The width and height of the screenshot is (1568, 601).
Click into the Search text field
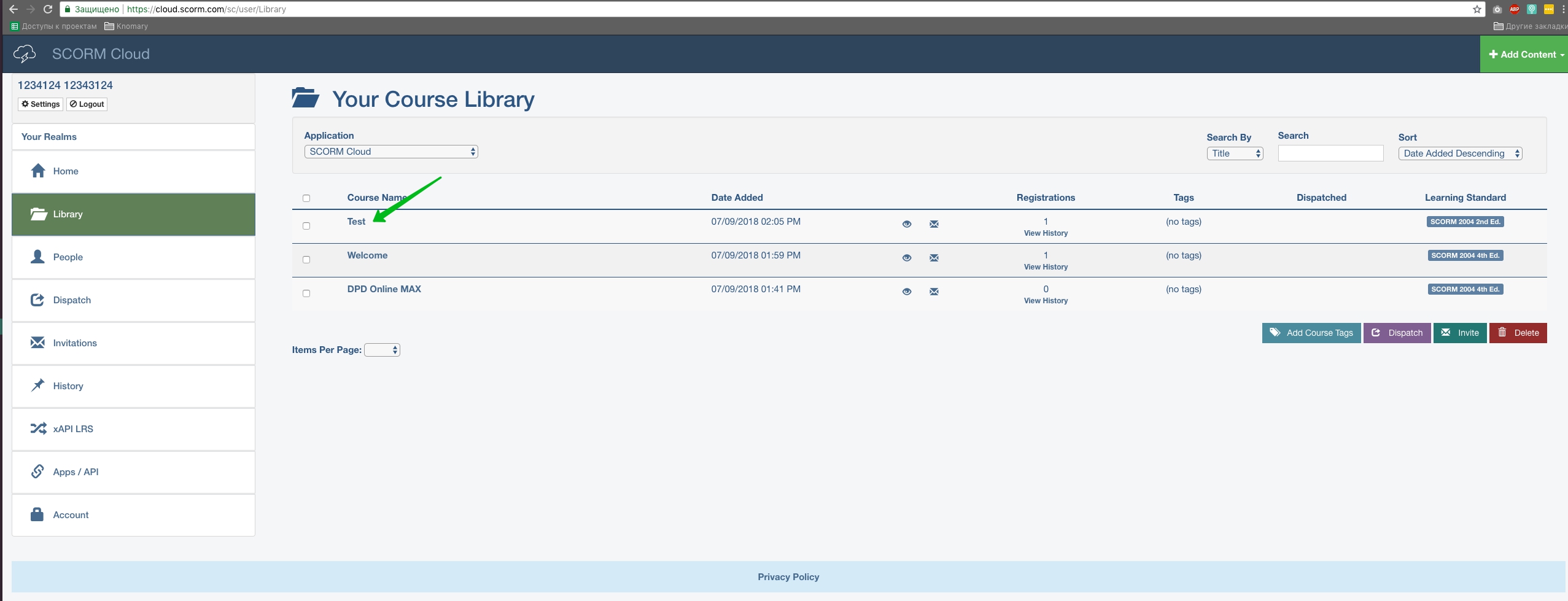[1330, 153]
